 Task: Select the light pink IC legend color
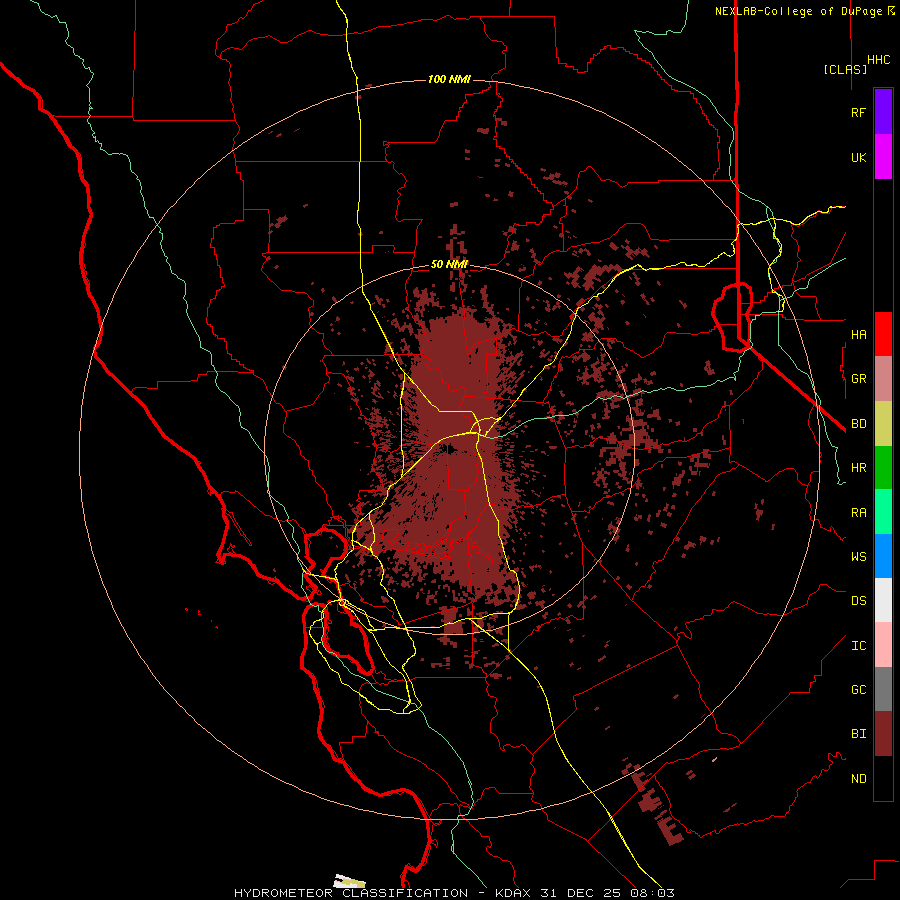coord(883,645)
